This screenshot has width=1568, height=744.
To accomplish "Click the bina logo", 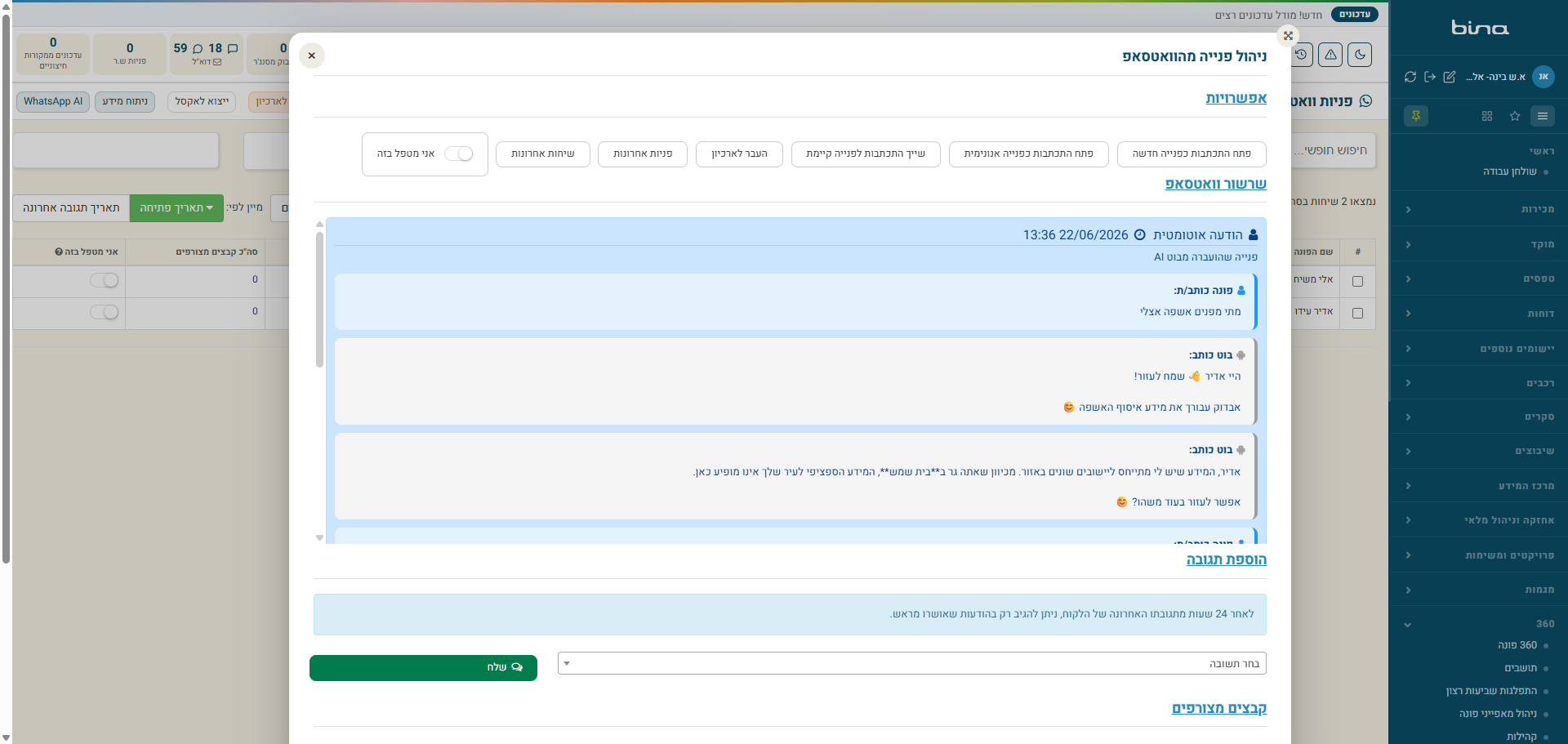I will tap(1480, 28).
